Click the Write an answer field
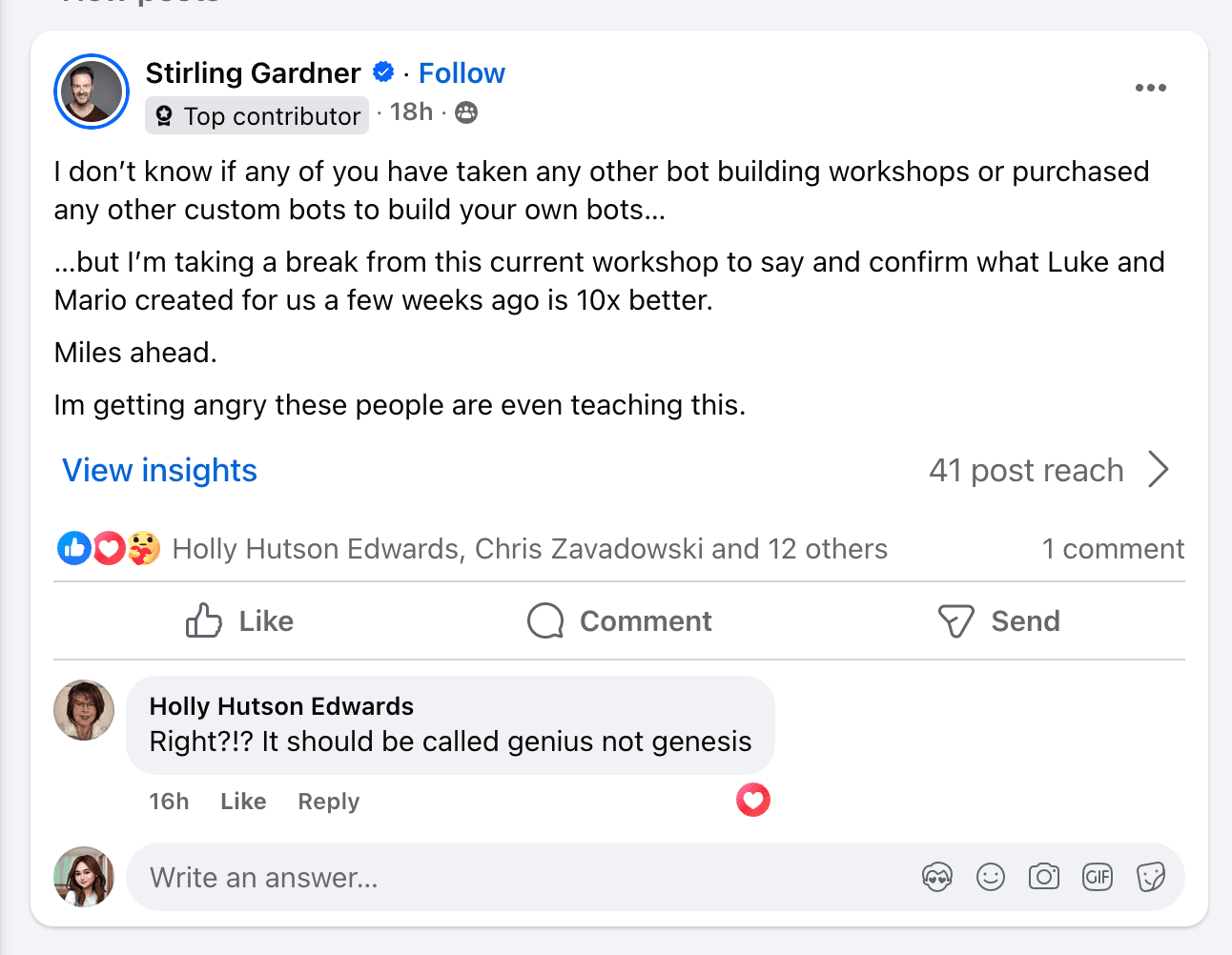This screenshot has width=1232, height=955. (515, 877)
